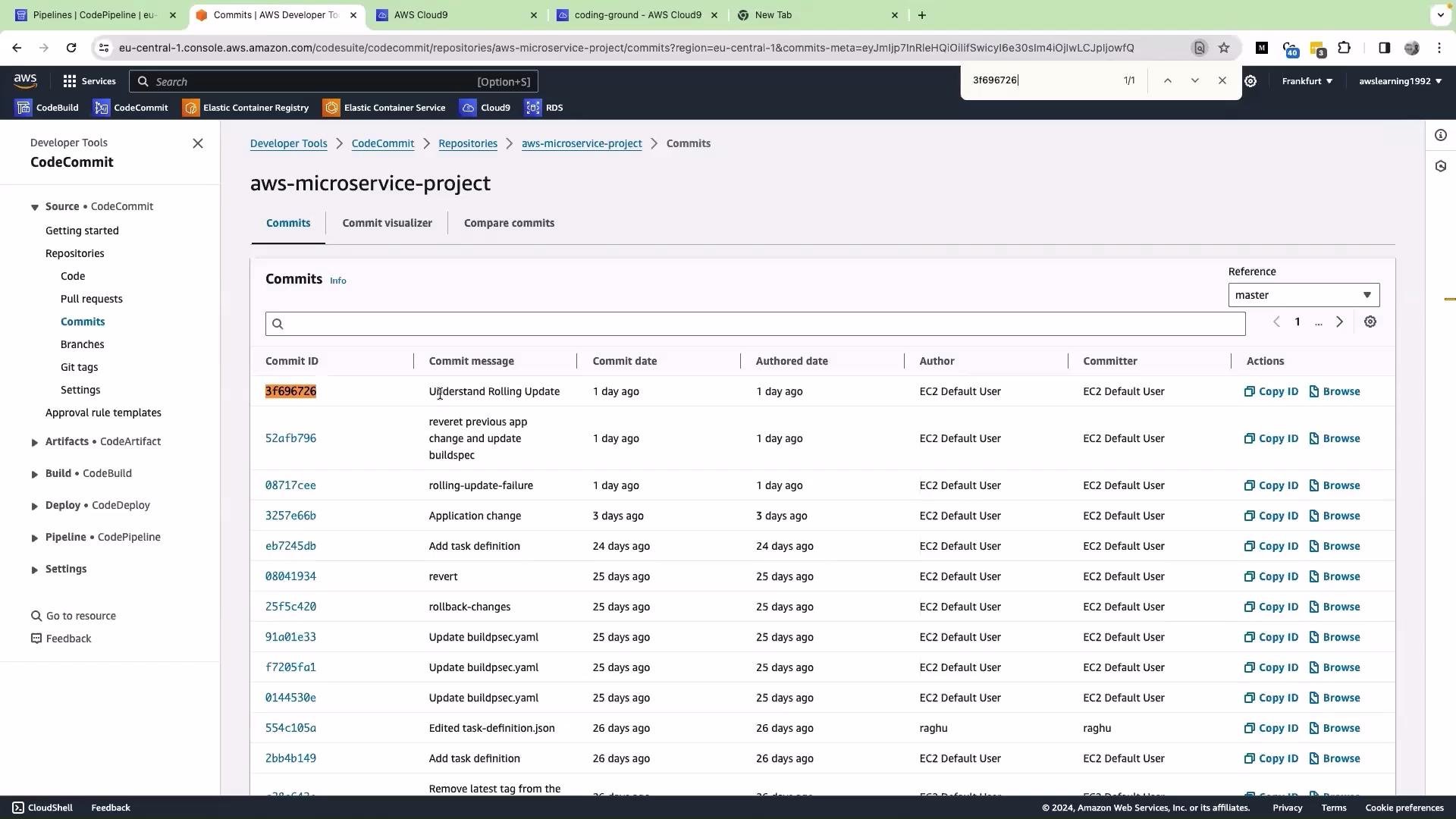Screen dimensions: 1456x819
Task: Open commit 3257e66b link
Action: click(x=290, y=516)
